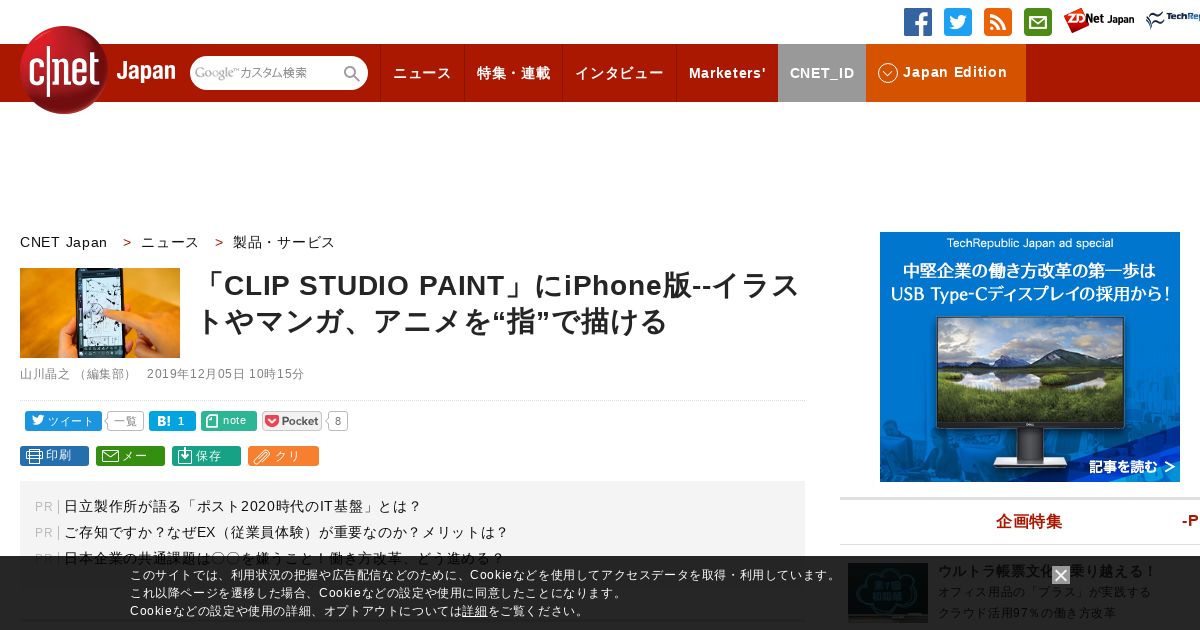Go to ニュース breadcrumb link

click(170, 242)
